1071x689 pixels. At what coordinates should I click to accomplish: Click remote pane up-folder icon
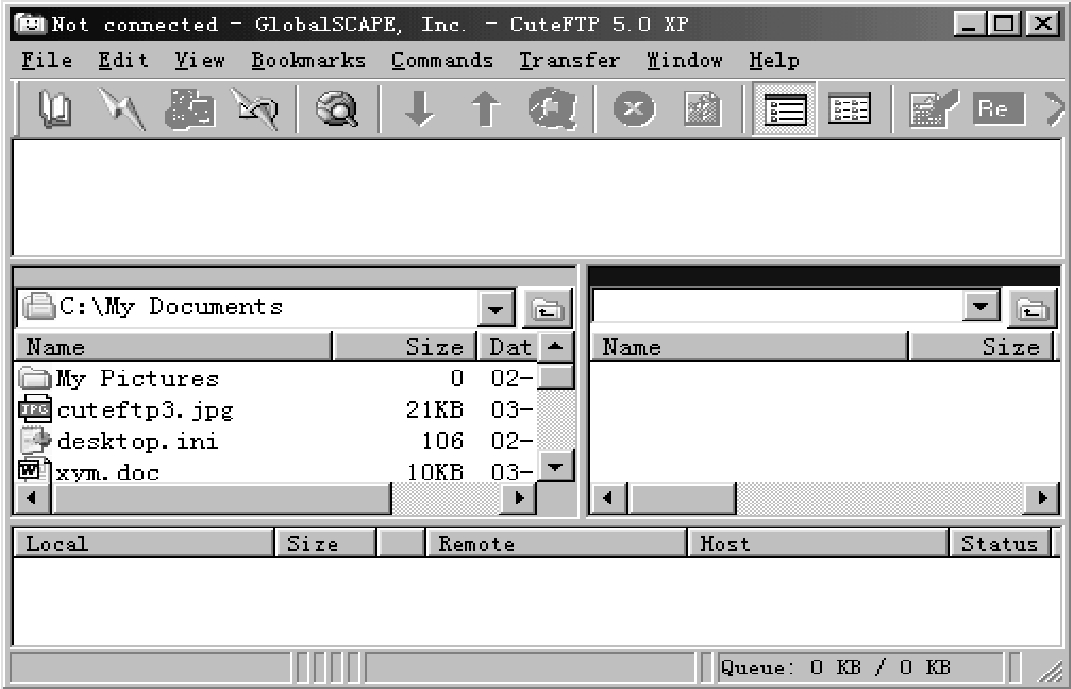pos(1032,309)
